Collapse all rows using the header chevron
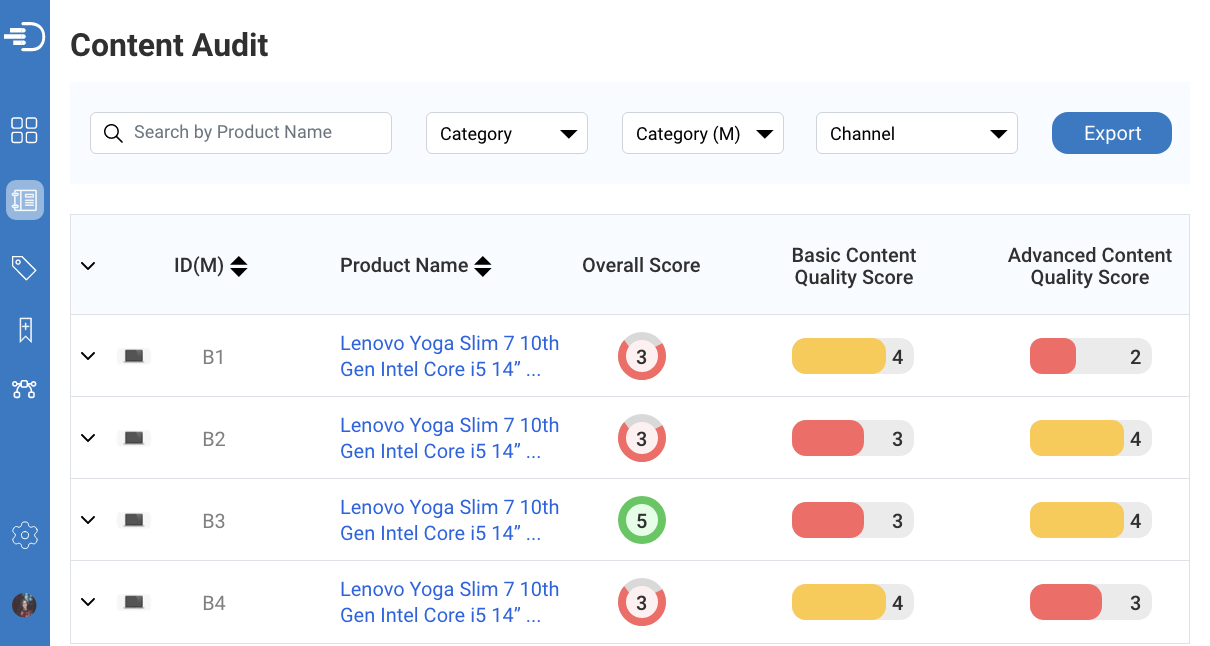The image size is (1210, 646). point(87,266)
